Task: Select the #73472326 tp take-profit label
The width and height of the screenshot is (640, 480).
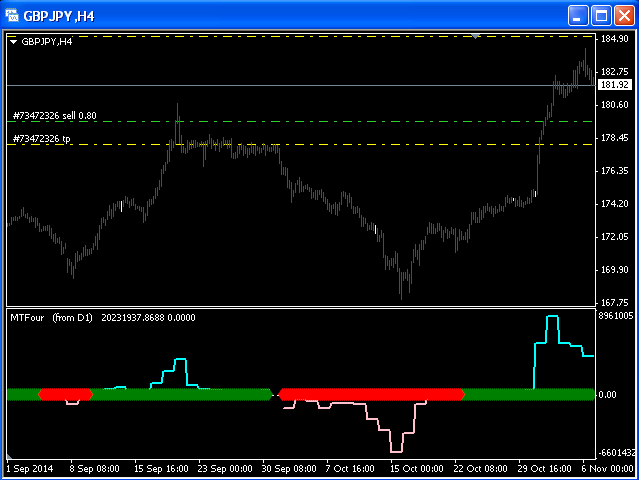Action: [x=41, y=139]
